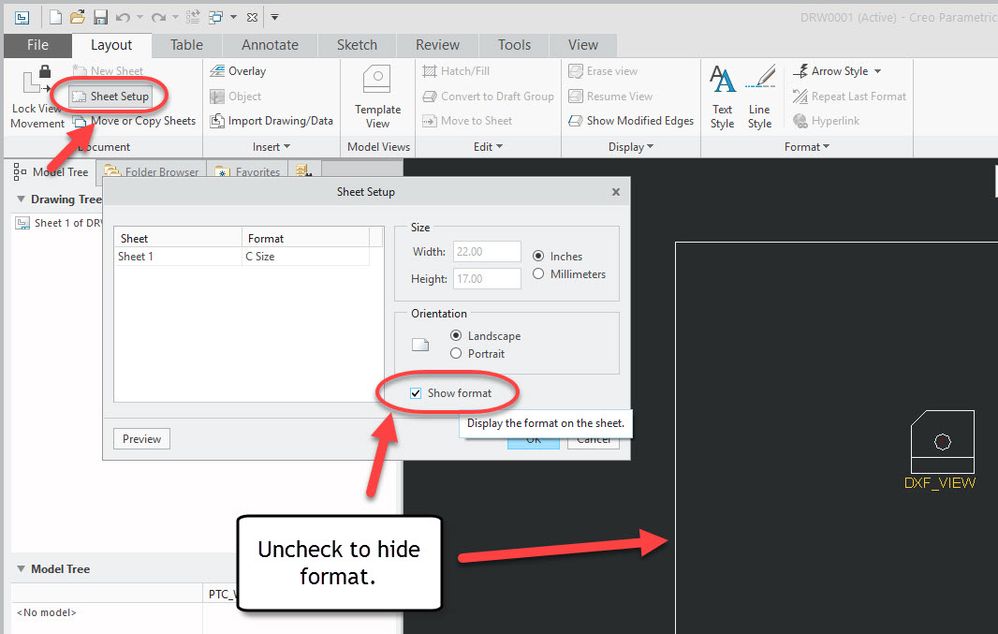Switch to the Layout ribbon tab
998x634 pixels.
click(111, 45)
